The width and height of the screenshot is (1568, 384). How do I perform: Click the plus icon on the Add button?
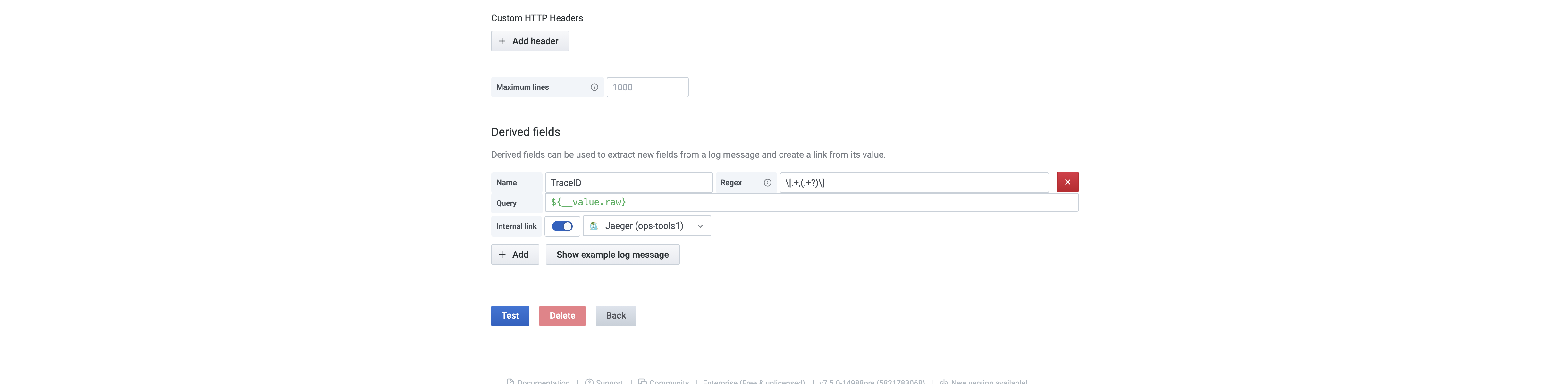pyautogui.click(x=502, y=255)
